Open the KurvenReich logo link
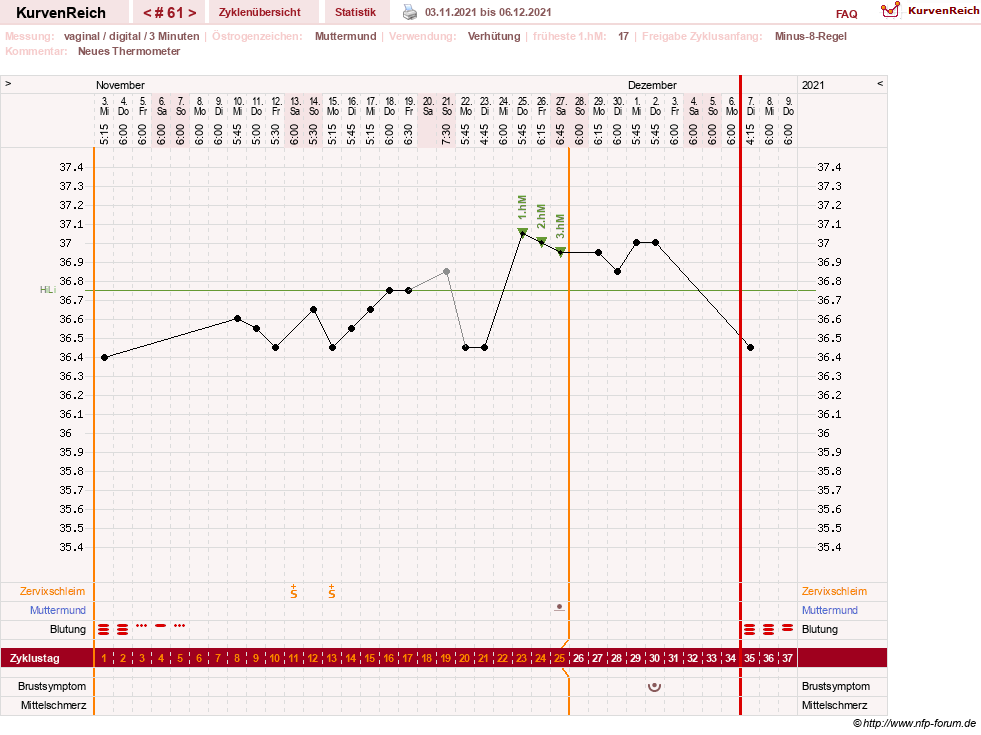Image resolution: width=981 pixels, height=735 pixels. (929, 11)
